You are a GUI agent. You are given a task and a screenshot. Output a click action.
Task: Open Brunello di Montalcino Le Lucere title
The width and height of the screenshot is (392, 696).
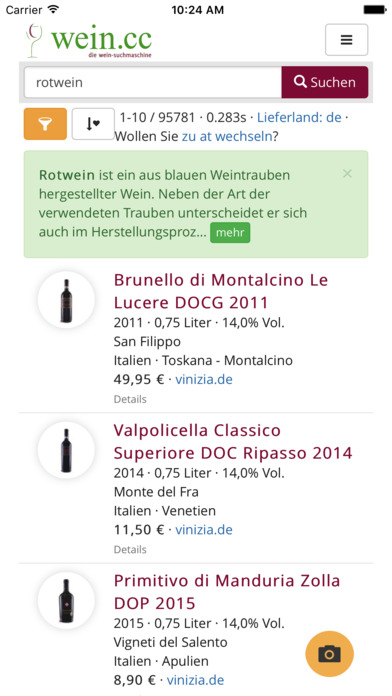(221, 291)
